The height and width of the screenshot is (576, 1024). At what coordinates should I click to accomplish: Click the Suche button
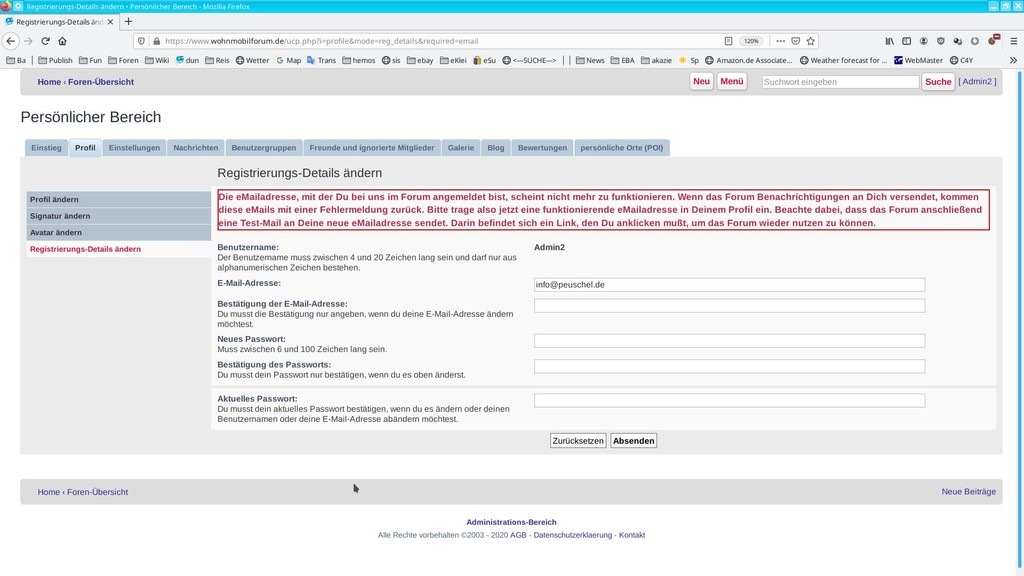tap(938, 82)
